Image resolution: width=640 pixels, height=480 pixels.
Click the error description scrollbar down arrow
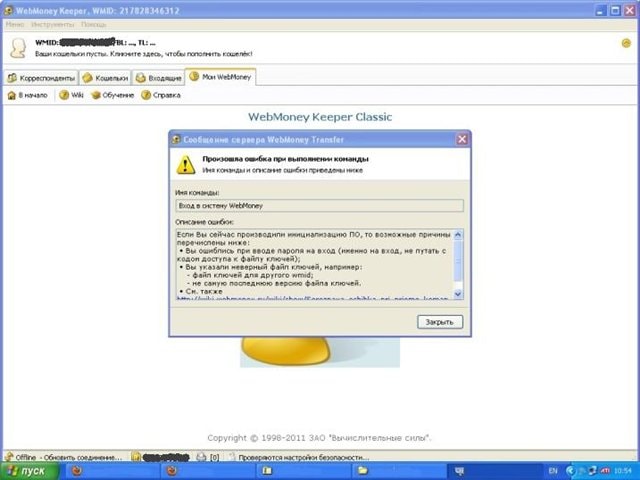coord(458,294)
